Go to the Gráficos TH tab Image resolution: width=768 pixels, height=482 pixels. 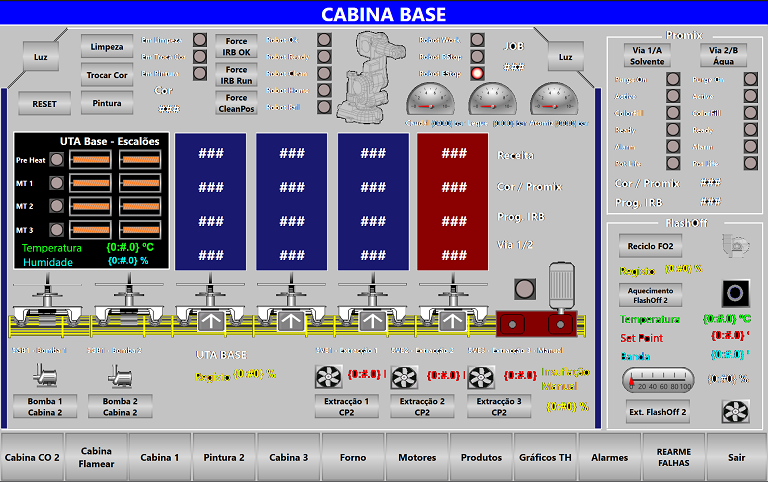click(x=545, y=457)
